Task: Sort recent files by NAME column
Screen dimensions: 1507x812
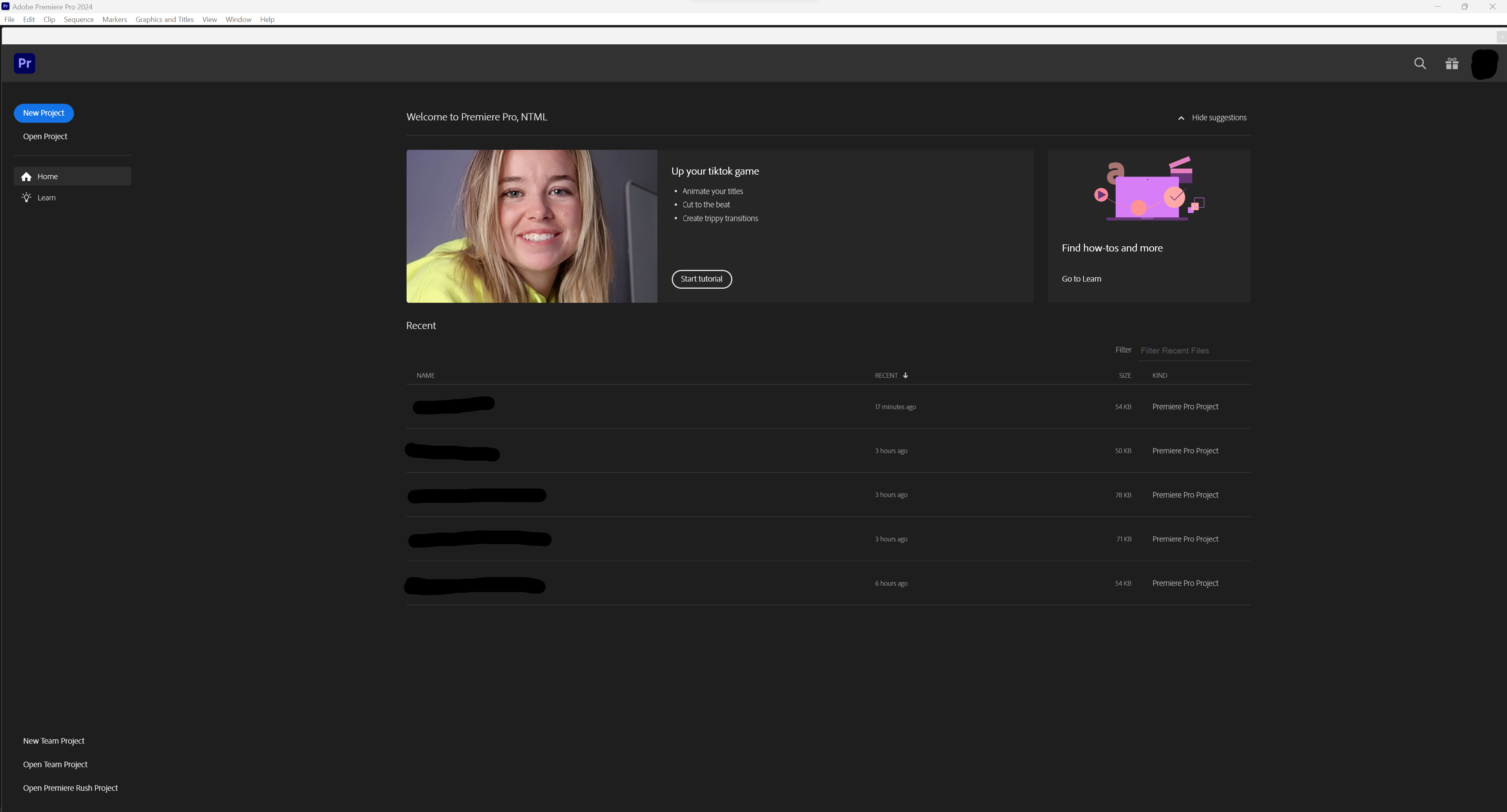Action: click(425, 375)
